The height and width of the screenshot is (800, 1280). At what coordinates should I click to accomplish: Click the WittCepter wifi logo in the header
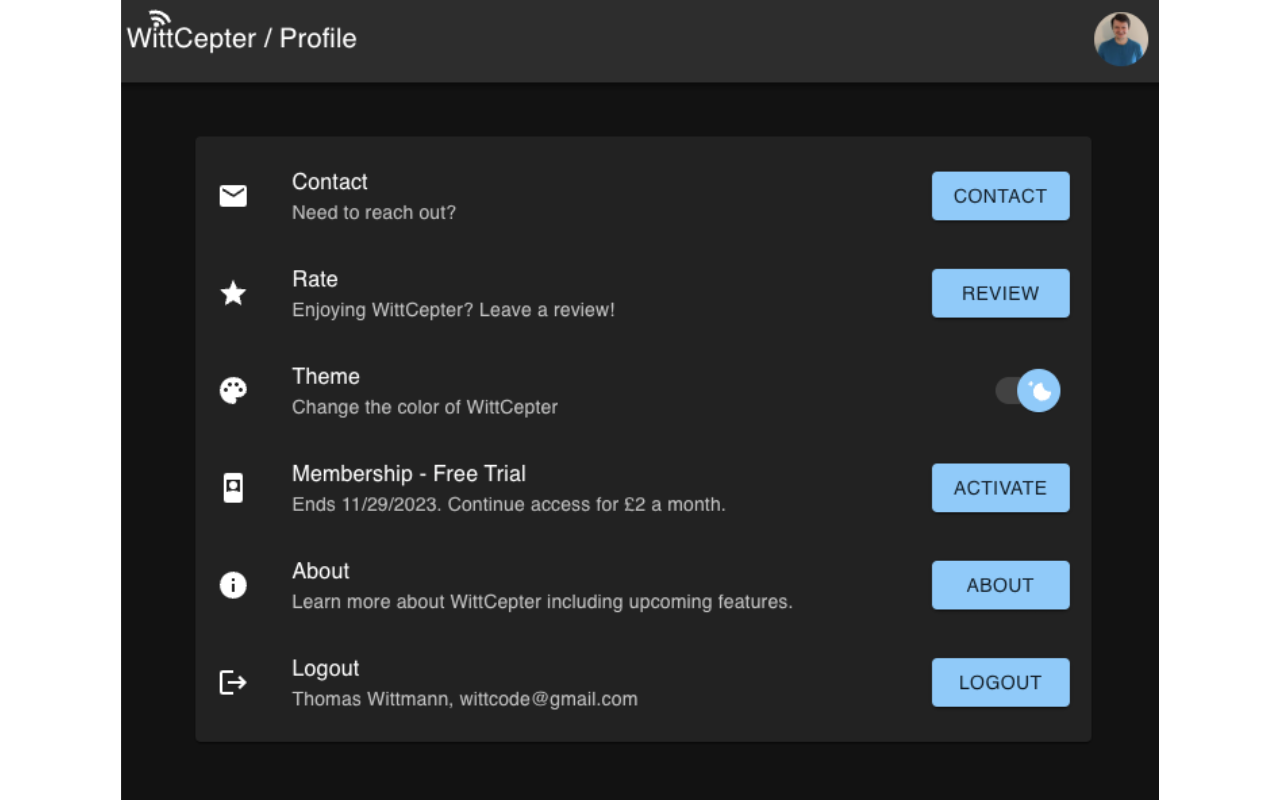(160, 20)
